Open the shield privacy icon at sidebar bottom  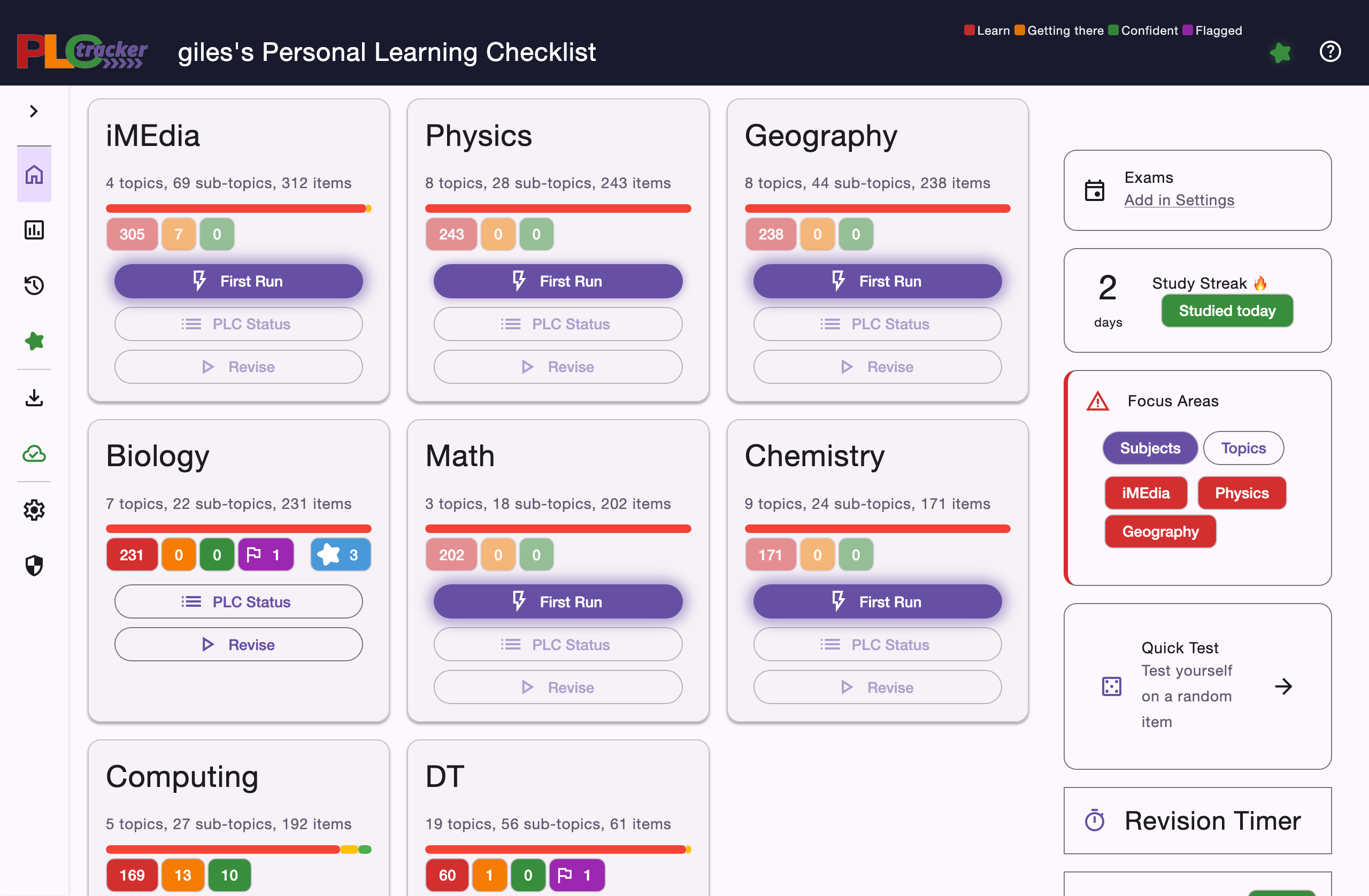[x=34, y=565]
